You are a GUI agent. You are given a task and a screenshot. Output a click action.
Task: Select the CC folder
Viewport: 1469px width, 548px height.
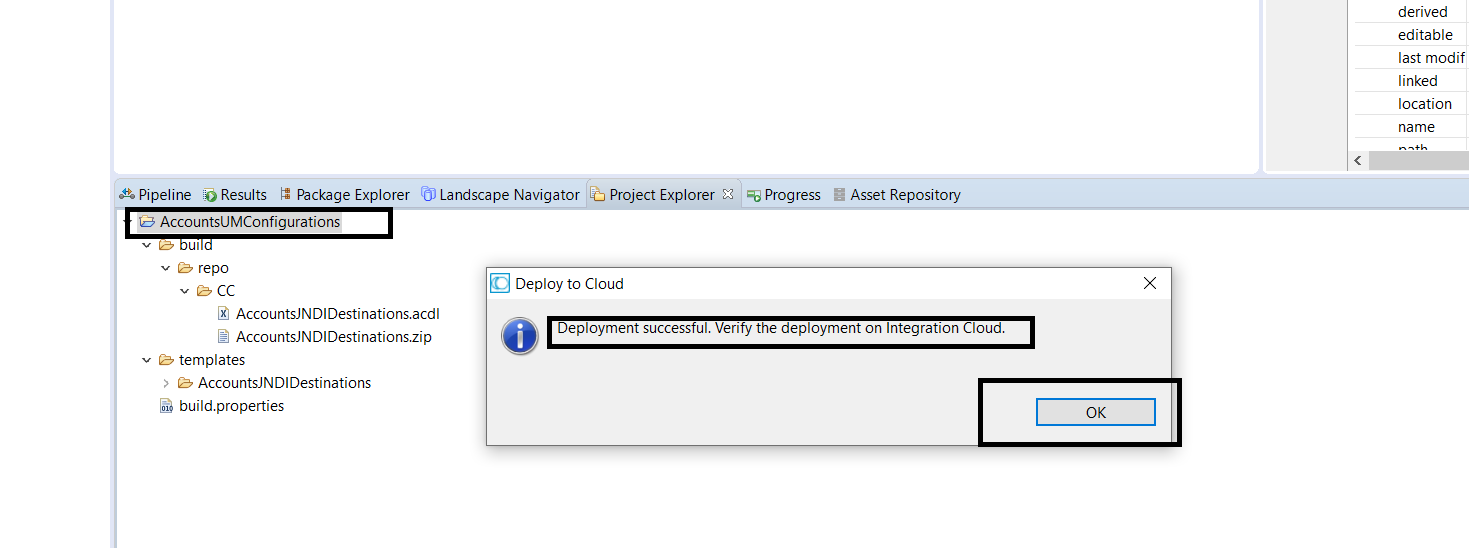226,291
